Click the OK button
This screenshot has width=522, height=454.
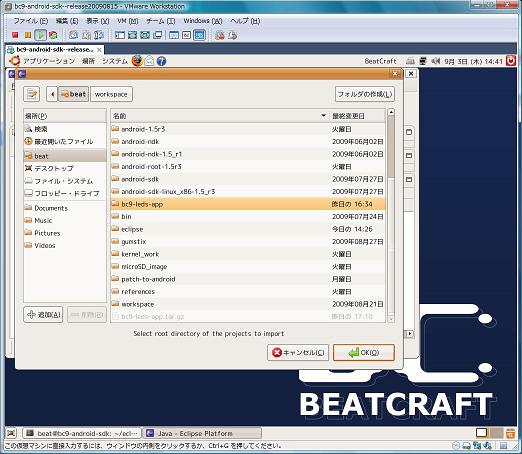click(364, 352)
